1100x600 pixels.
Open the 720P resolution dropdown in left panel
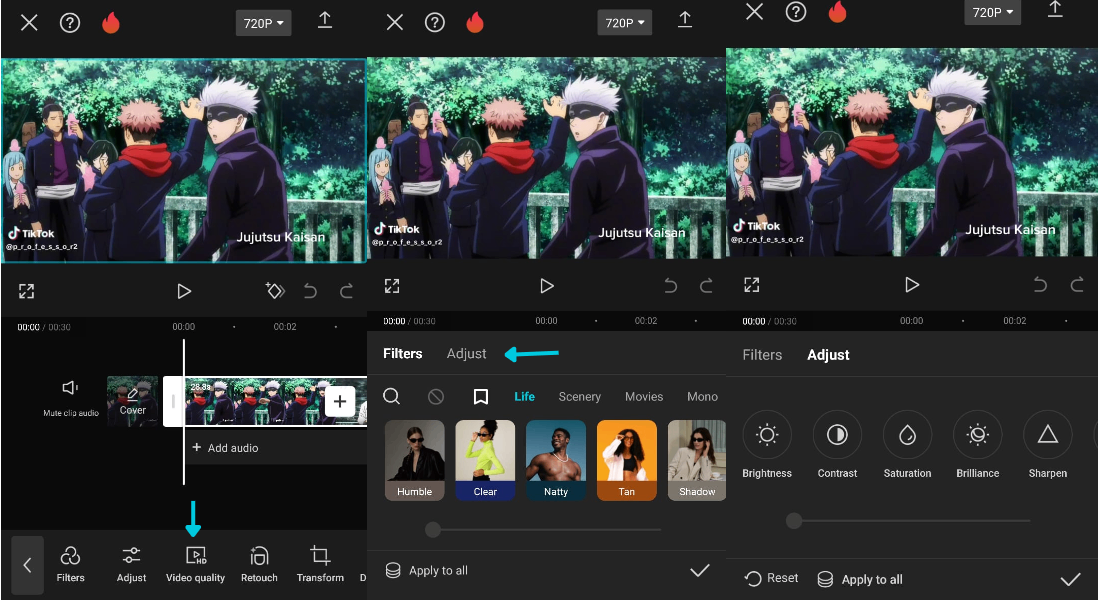[263, 23]
